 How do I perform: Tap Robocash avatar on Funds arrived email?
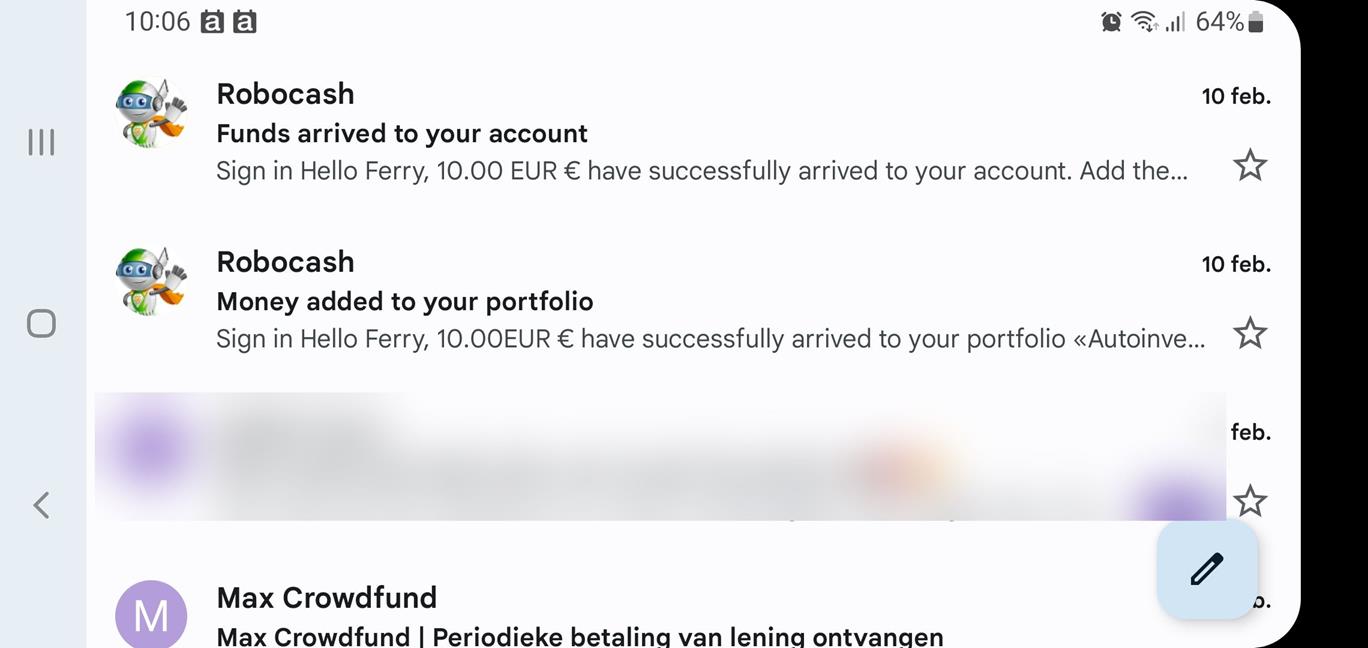point(151,114)
